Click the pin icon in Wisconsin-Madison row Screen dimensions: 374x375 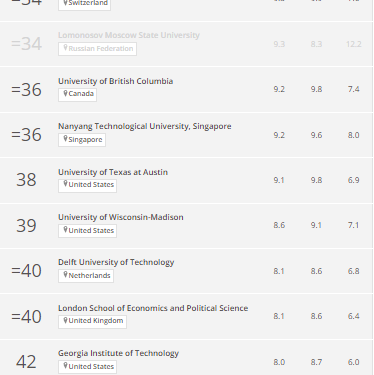pyautogui.click(x=65, y=230)
